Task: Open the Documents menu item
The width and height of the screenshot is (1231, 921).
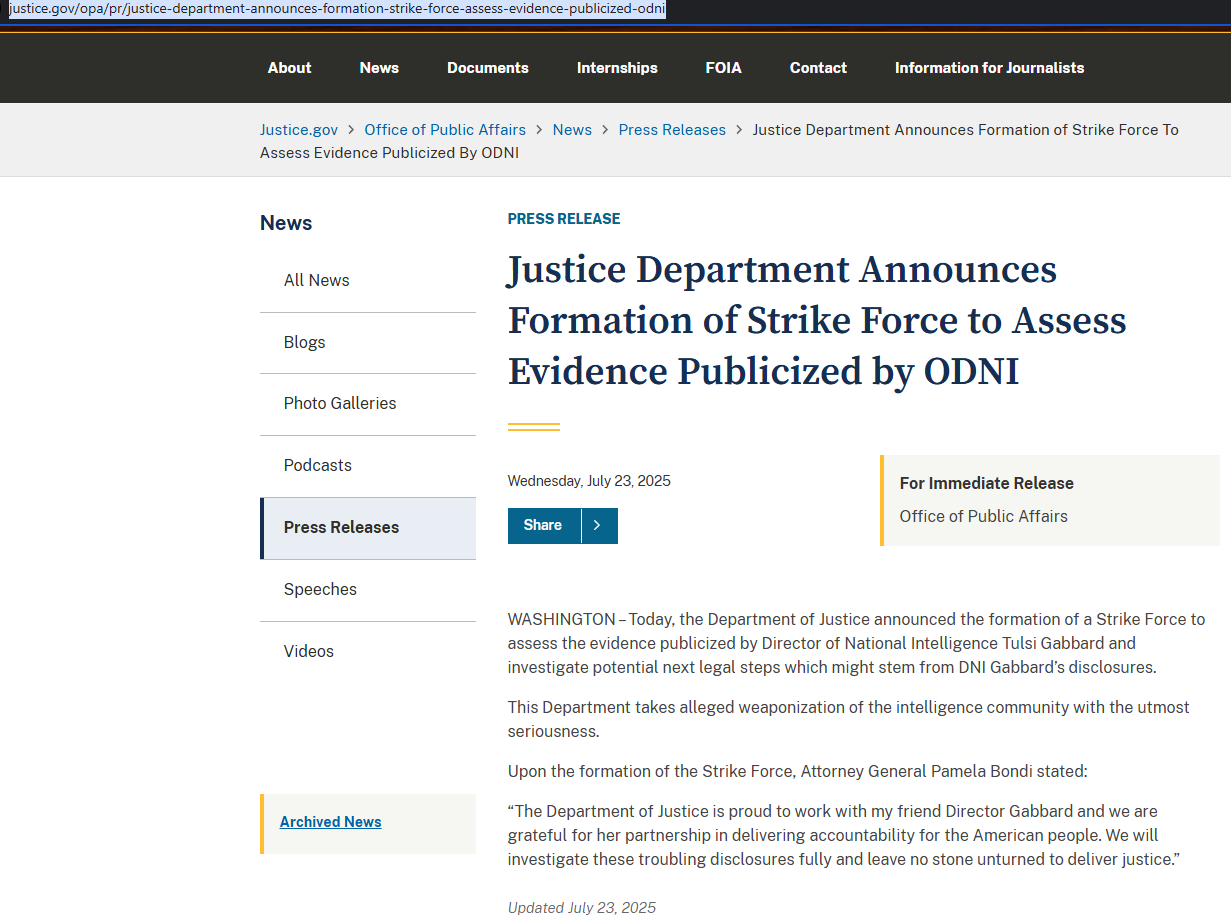Action: pos(488,68)
